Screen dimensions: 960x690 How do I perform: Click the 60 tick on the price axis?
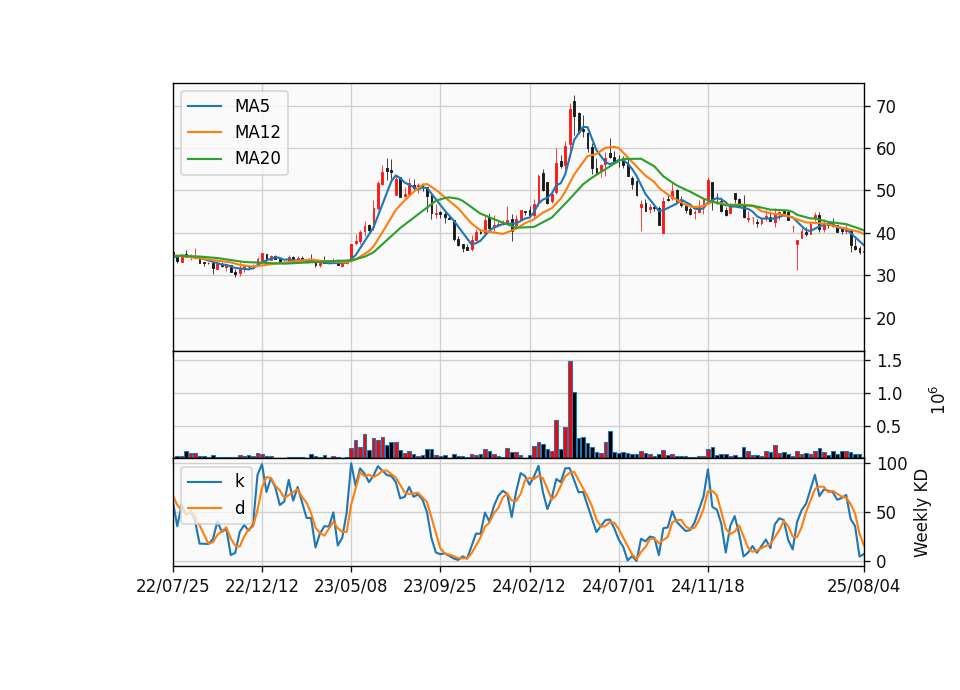point(885,149)
